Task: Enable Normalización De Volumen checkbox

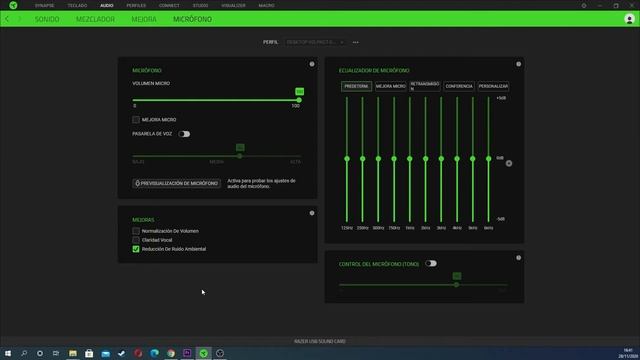Action: click(136, 231)
